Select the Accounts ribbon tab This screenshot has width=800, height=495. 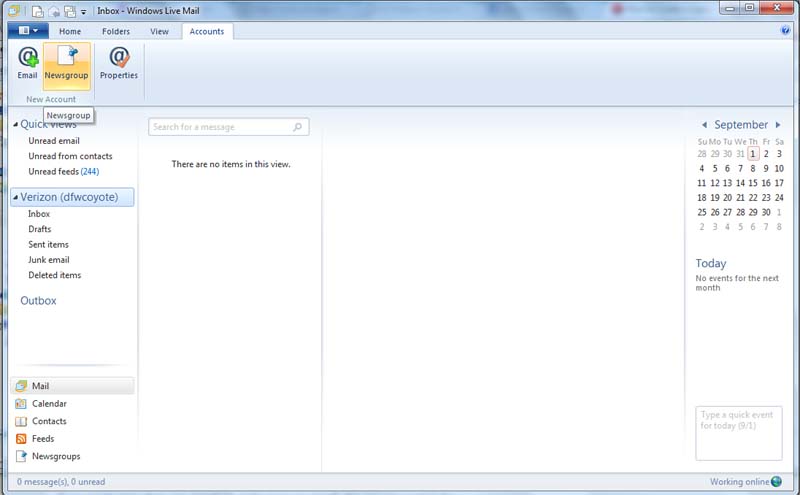click(x=207, y=31)
